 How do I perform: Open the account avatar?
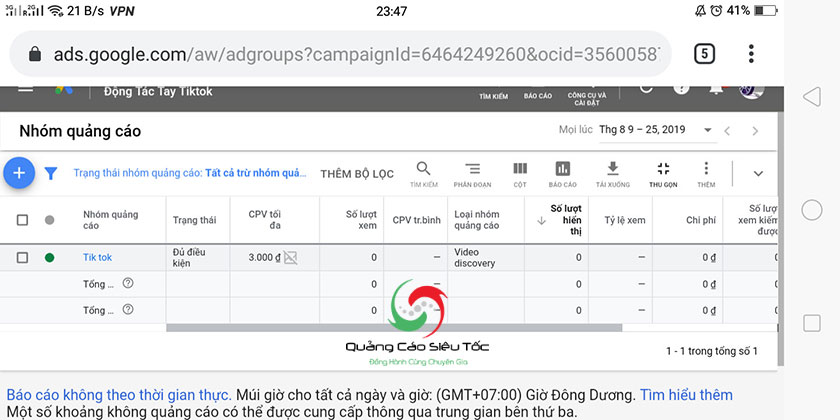tap(752, 91)
